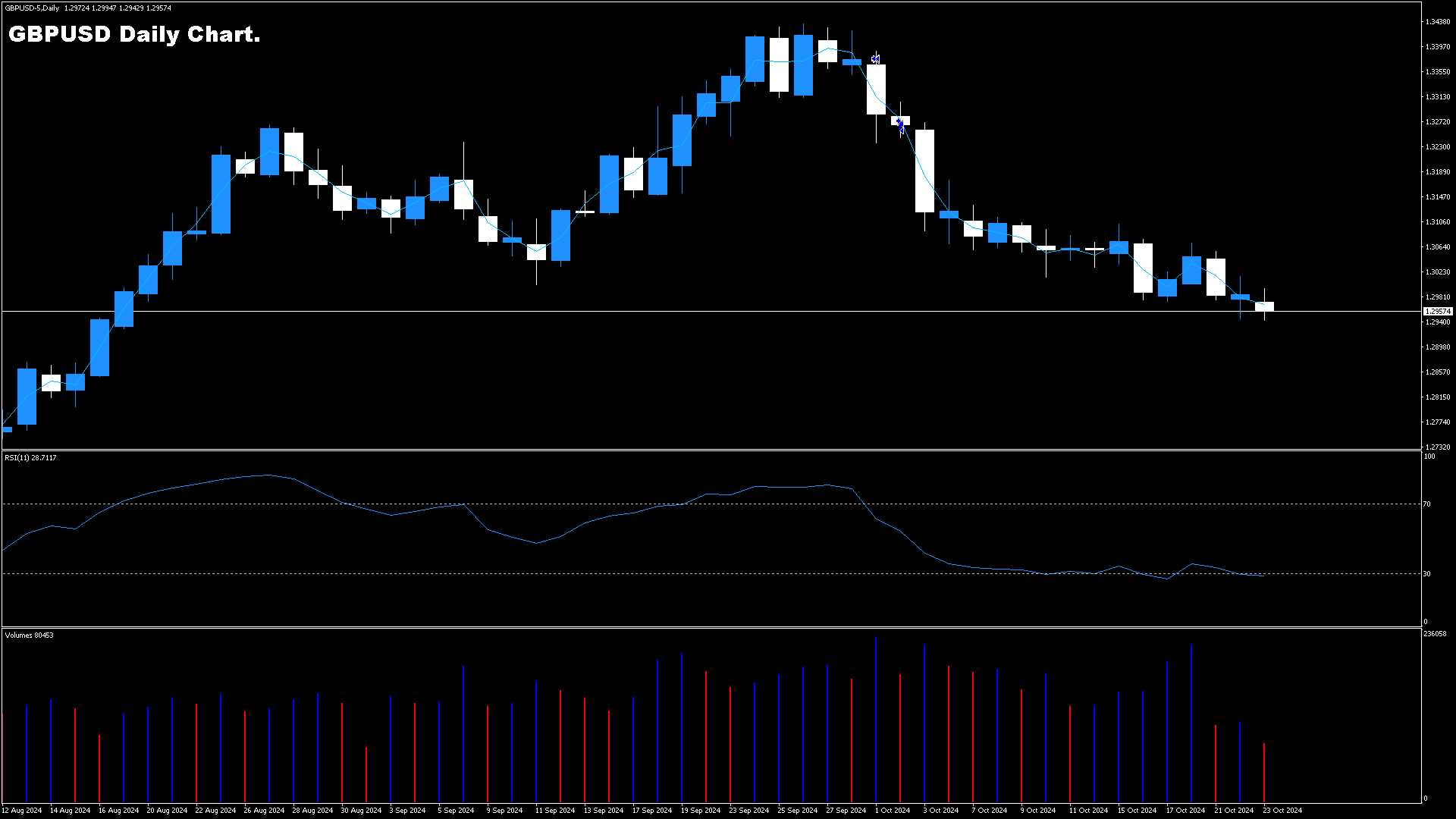Click the RSI(11) indicator label
Image resolution: width=1456 pixels, height=819 pixels.
[30, 458]
